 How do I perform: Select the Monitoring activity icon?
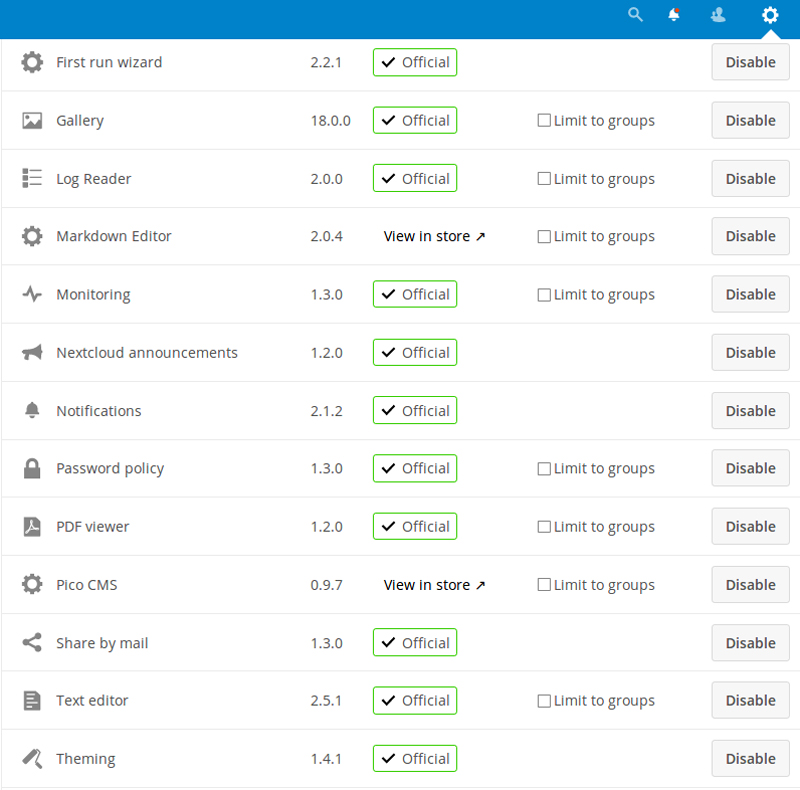[31, 294]
